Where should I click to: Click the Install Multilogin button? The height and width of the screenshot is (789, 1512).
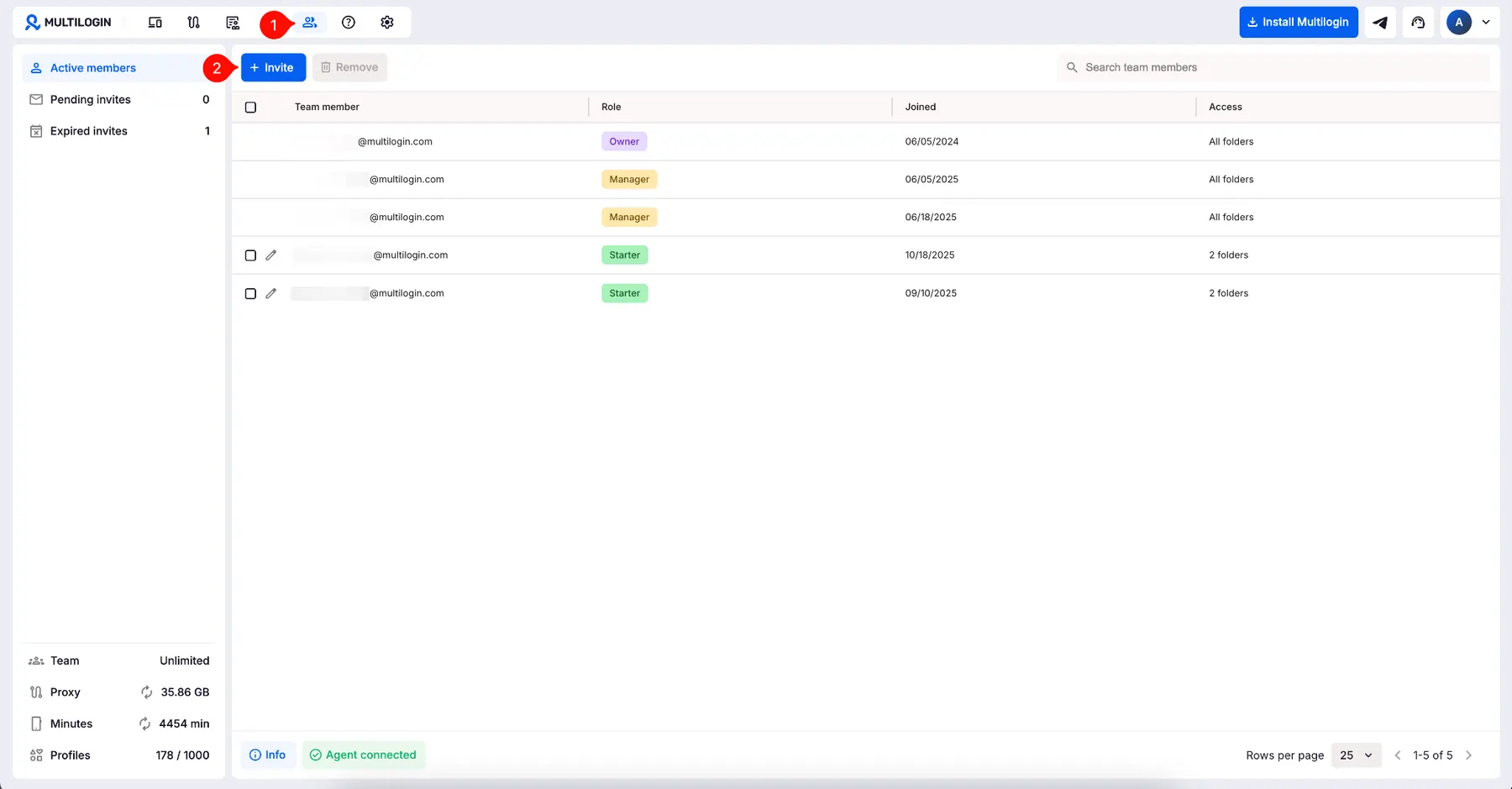click(1299, 23)
